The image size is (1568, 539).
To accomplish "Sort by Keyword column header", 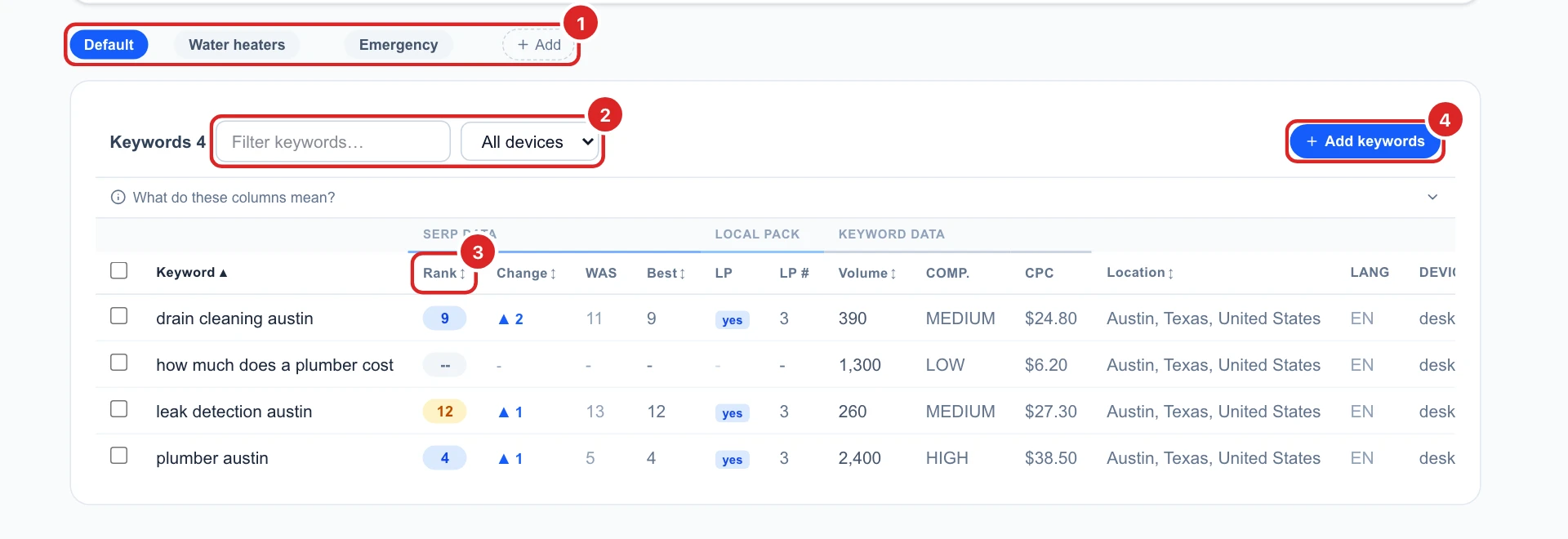I will [x=192, y=273].
